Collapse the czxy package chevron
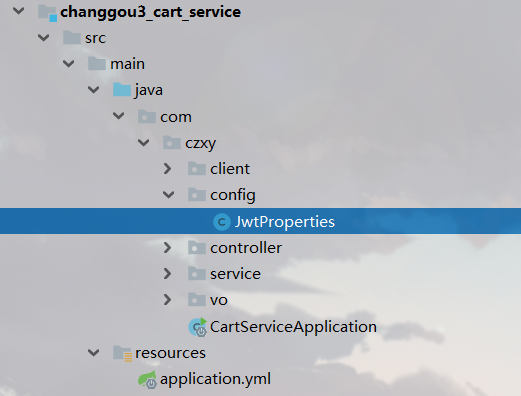This screenshot has width=521, height=396. 143,143
